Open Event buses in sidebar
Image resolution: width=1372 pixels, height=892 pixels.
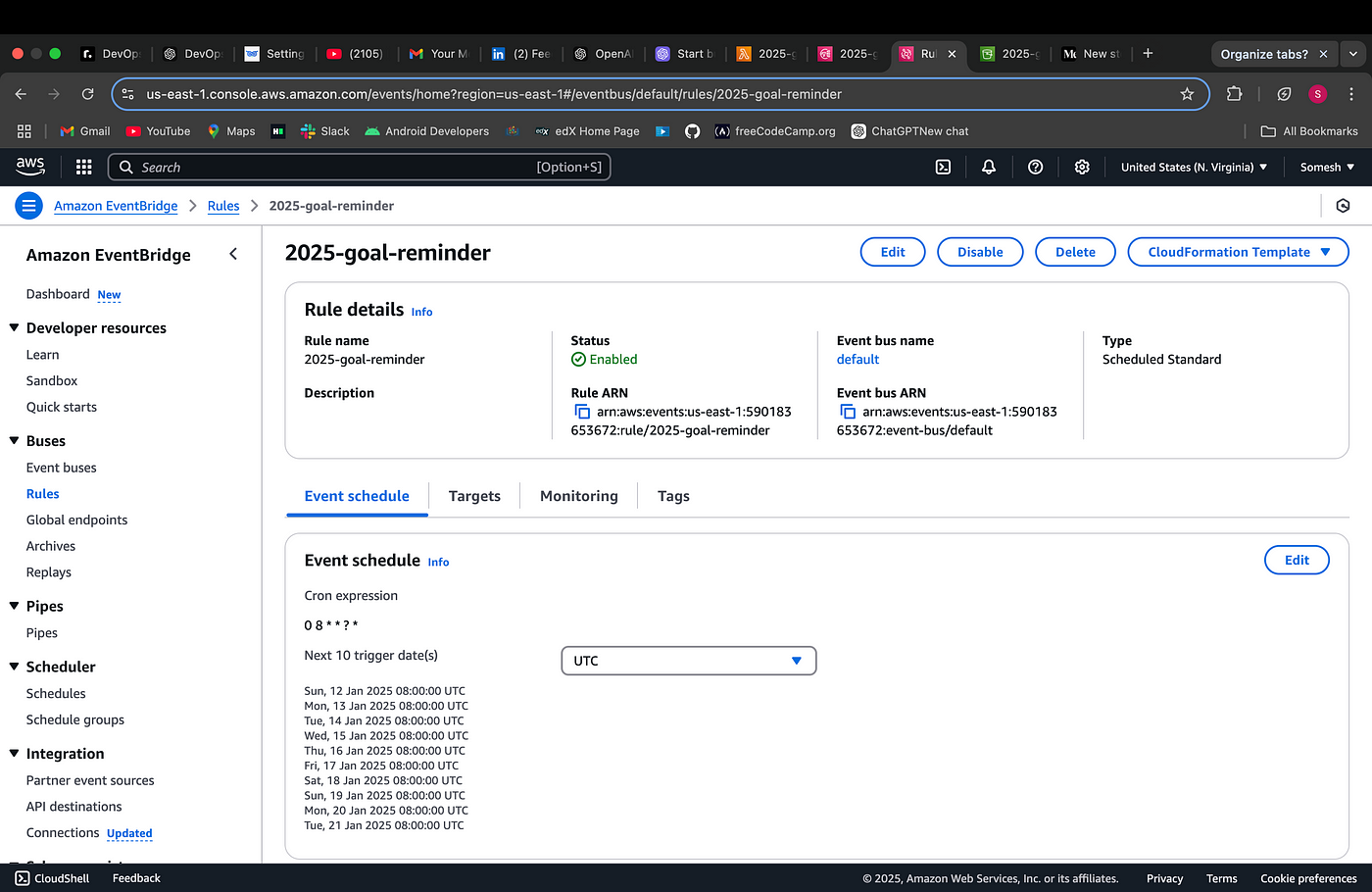click(62, 468)
